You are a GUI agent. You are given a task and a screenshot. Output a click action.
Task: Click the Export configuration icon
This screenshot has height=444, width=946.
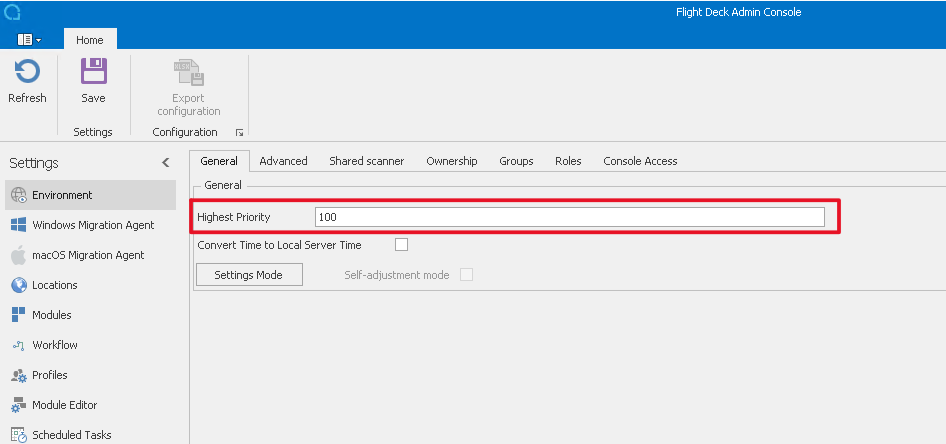[x=189, y=73]
